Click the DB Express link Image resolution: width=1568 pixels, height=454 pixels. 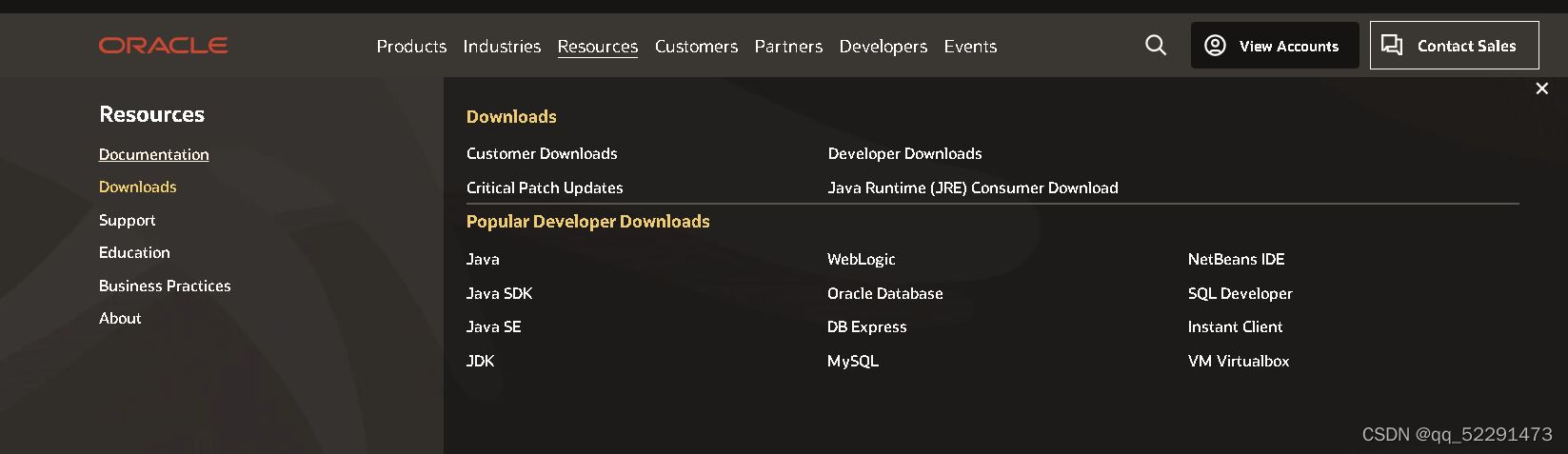[867, 326]
